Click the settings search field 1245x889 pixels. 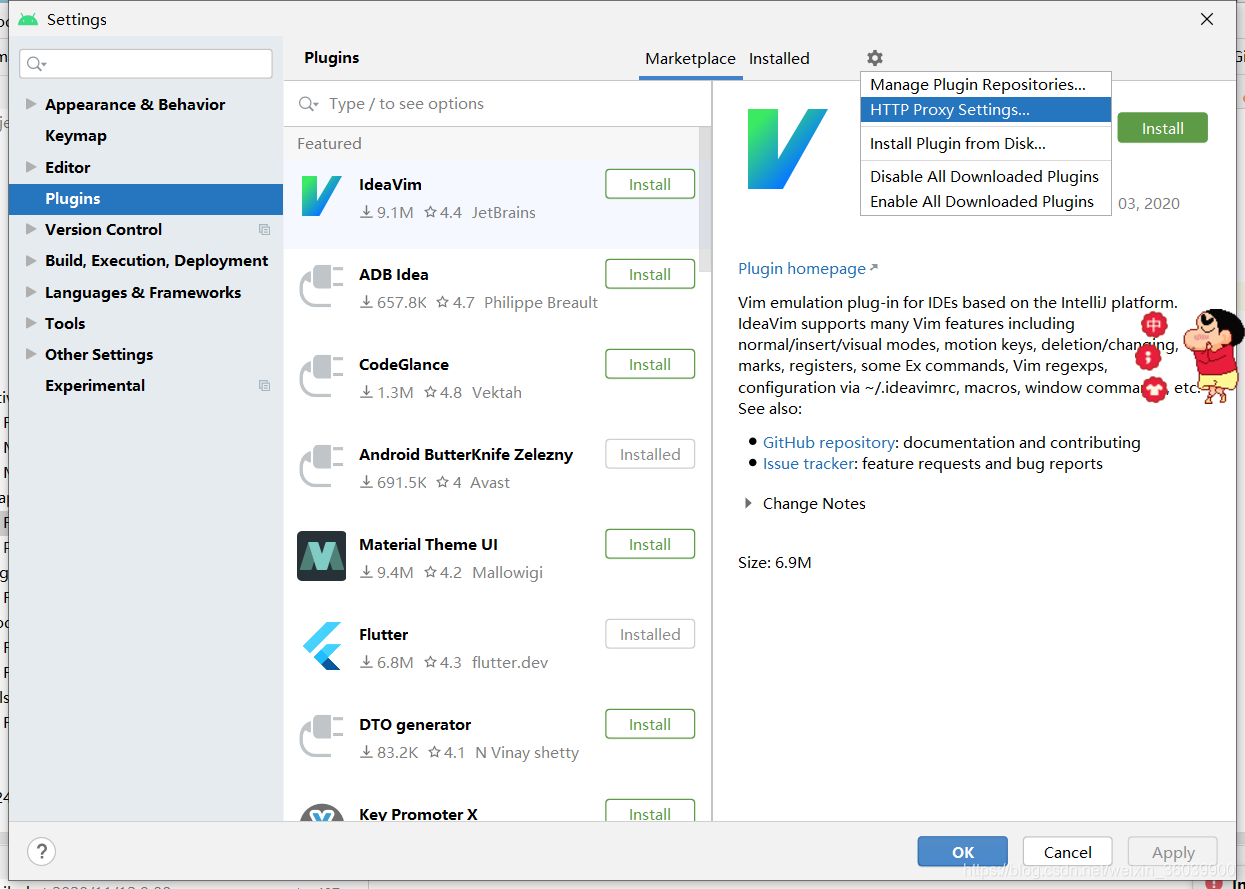146,64
